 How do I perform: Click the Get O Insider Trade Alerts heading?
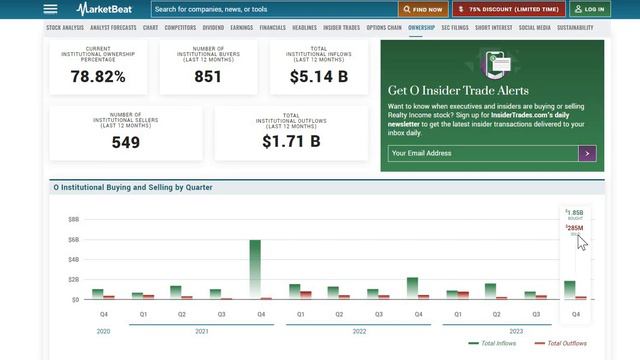tap(458, 91)
